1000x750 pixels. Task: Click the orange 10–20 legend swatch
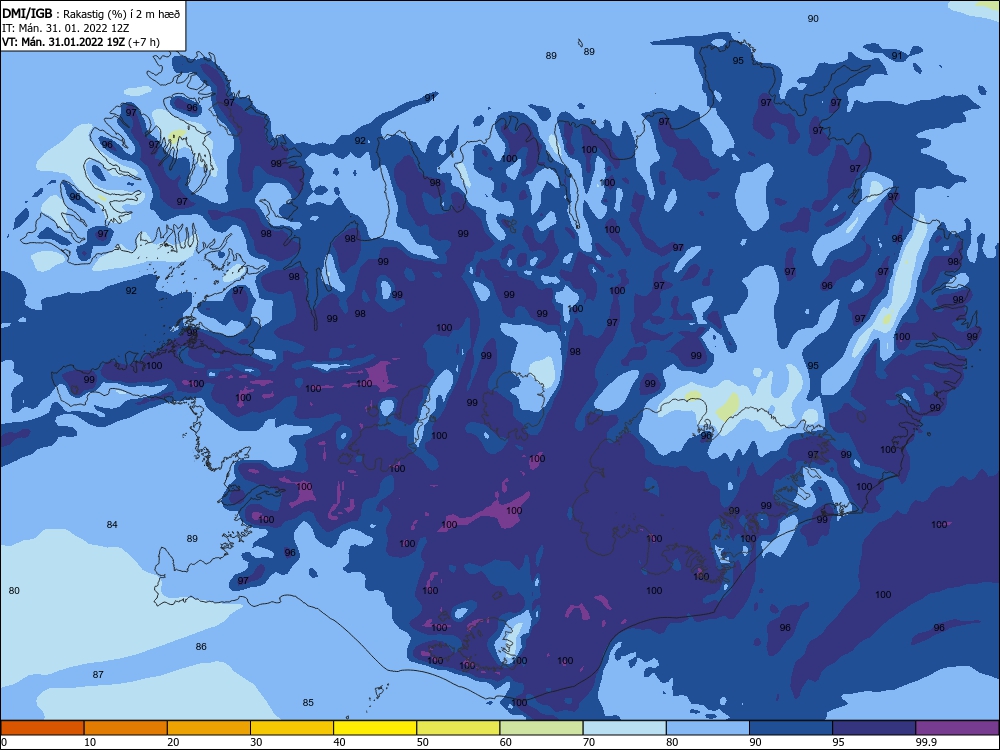(x=126, y=728)
